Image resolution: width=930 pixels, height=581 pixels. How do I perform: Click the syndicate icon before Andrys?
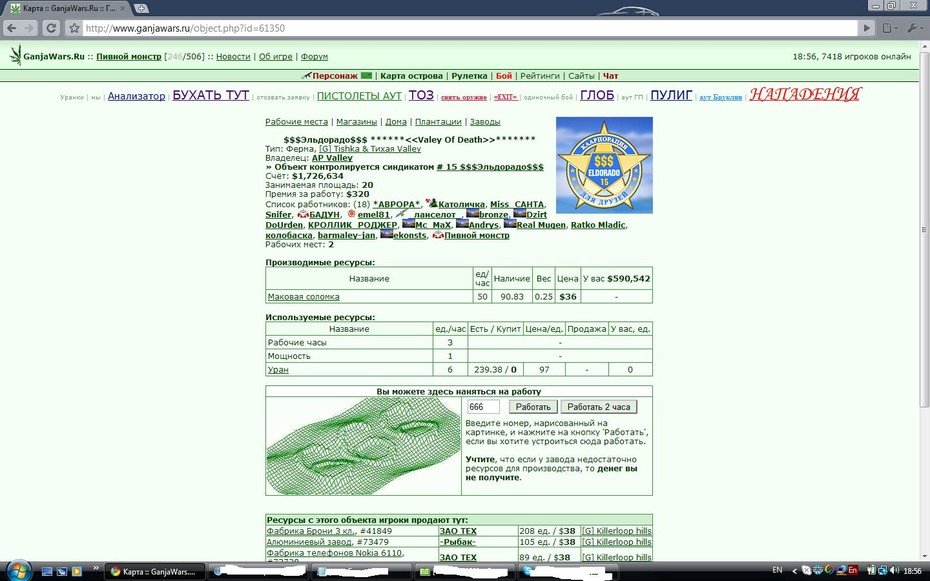pyautogui.click(x=463, y=224)
